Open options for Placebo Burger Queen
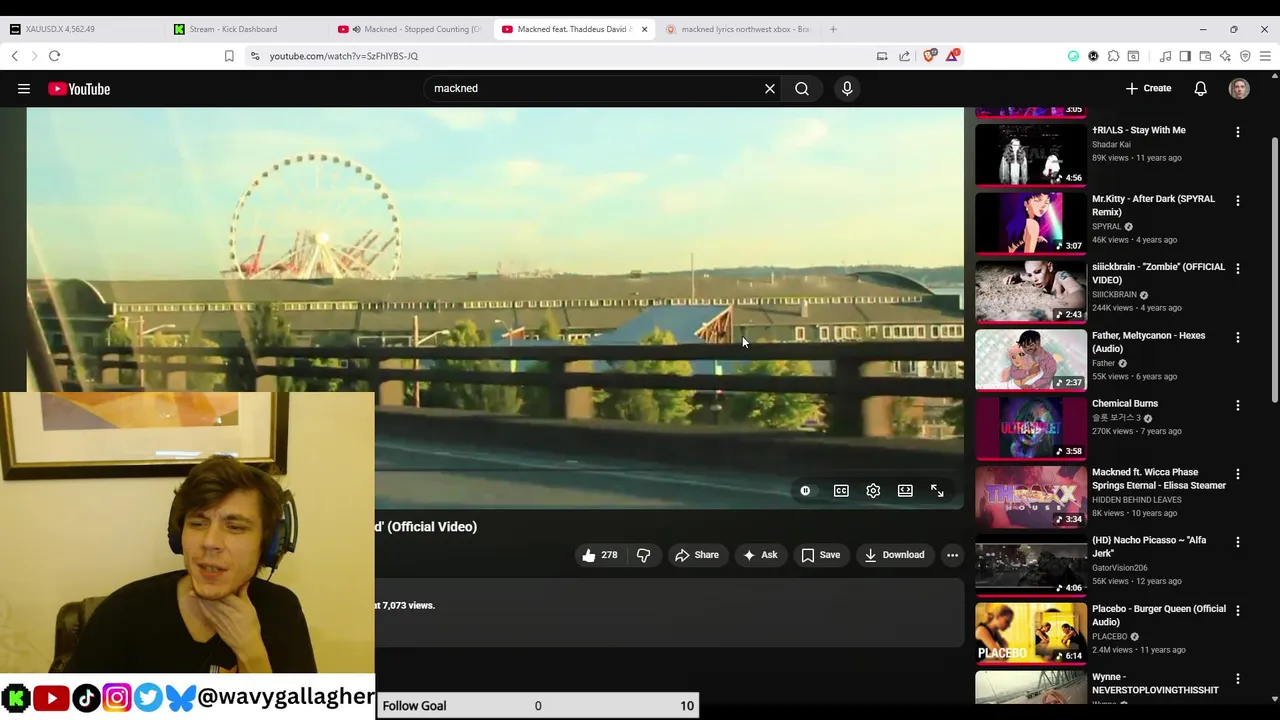The image size is (1280, 720). pyautogui.click(x=1238, y=611)
